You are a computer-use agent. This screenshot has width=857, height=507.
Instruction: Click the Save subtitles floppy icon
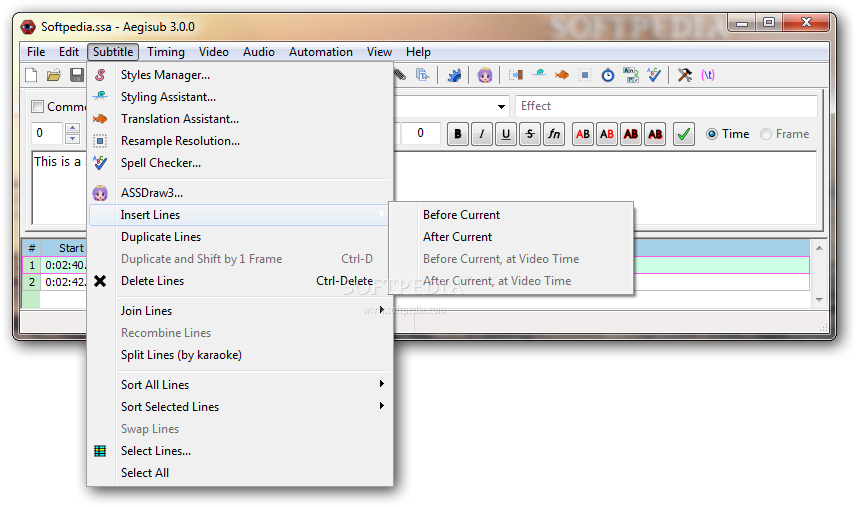pos(77,75)
